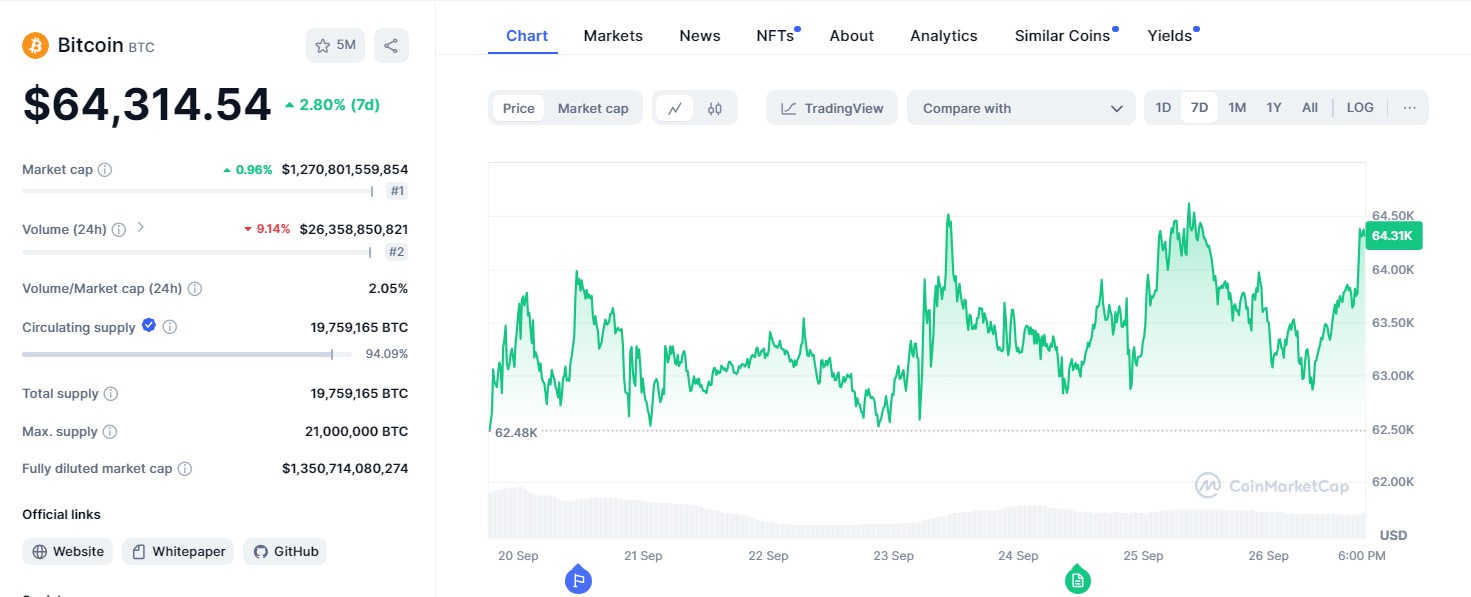Click the verified badge beside Circulating supply

(149, 325)
